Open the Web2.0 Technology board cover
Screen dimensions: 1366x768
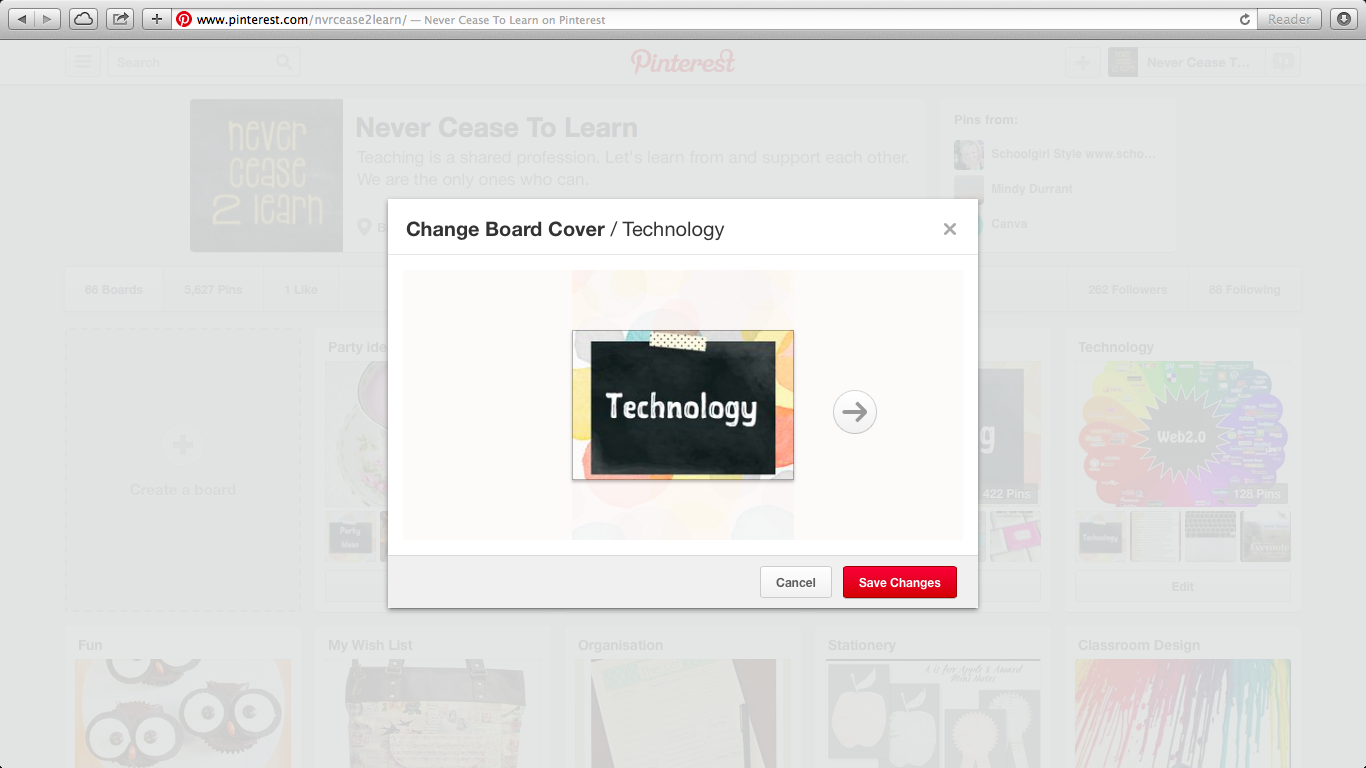point(1183,433)
